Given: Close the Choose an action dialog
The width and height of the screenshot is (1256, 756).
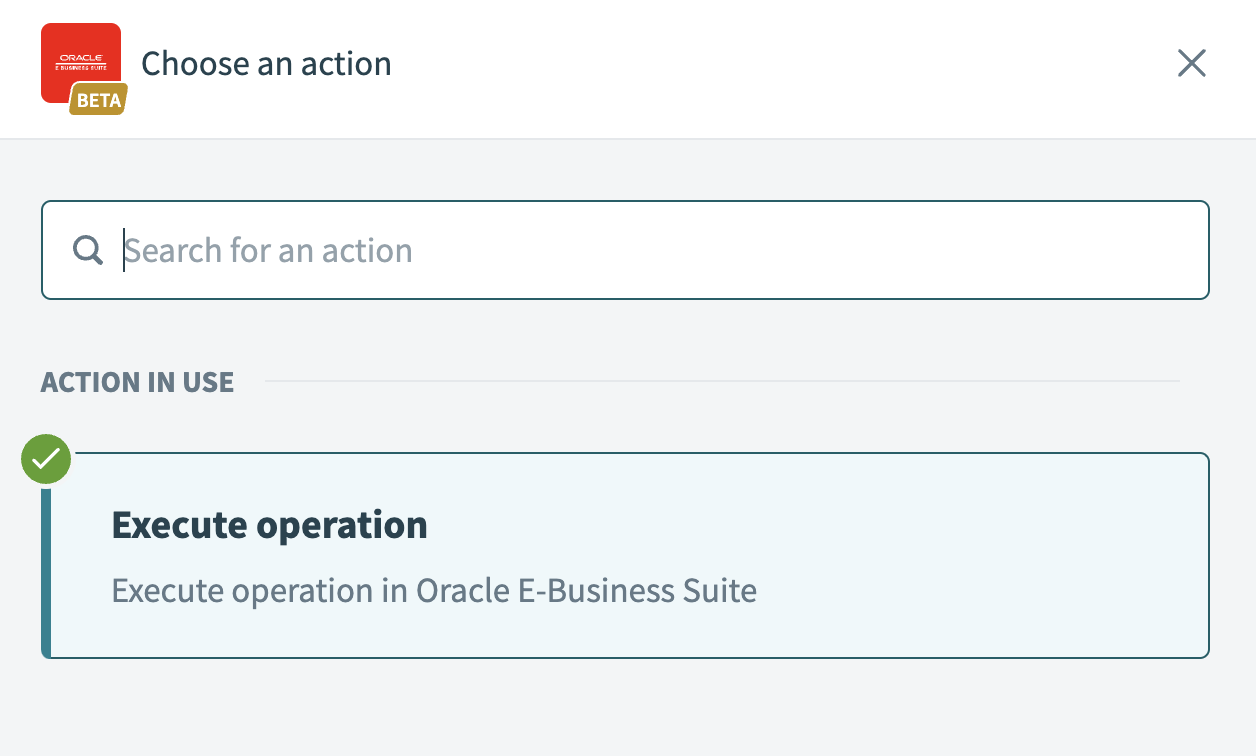Looking at the screenshot, I should 1191,64.
